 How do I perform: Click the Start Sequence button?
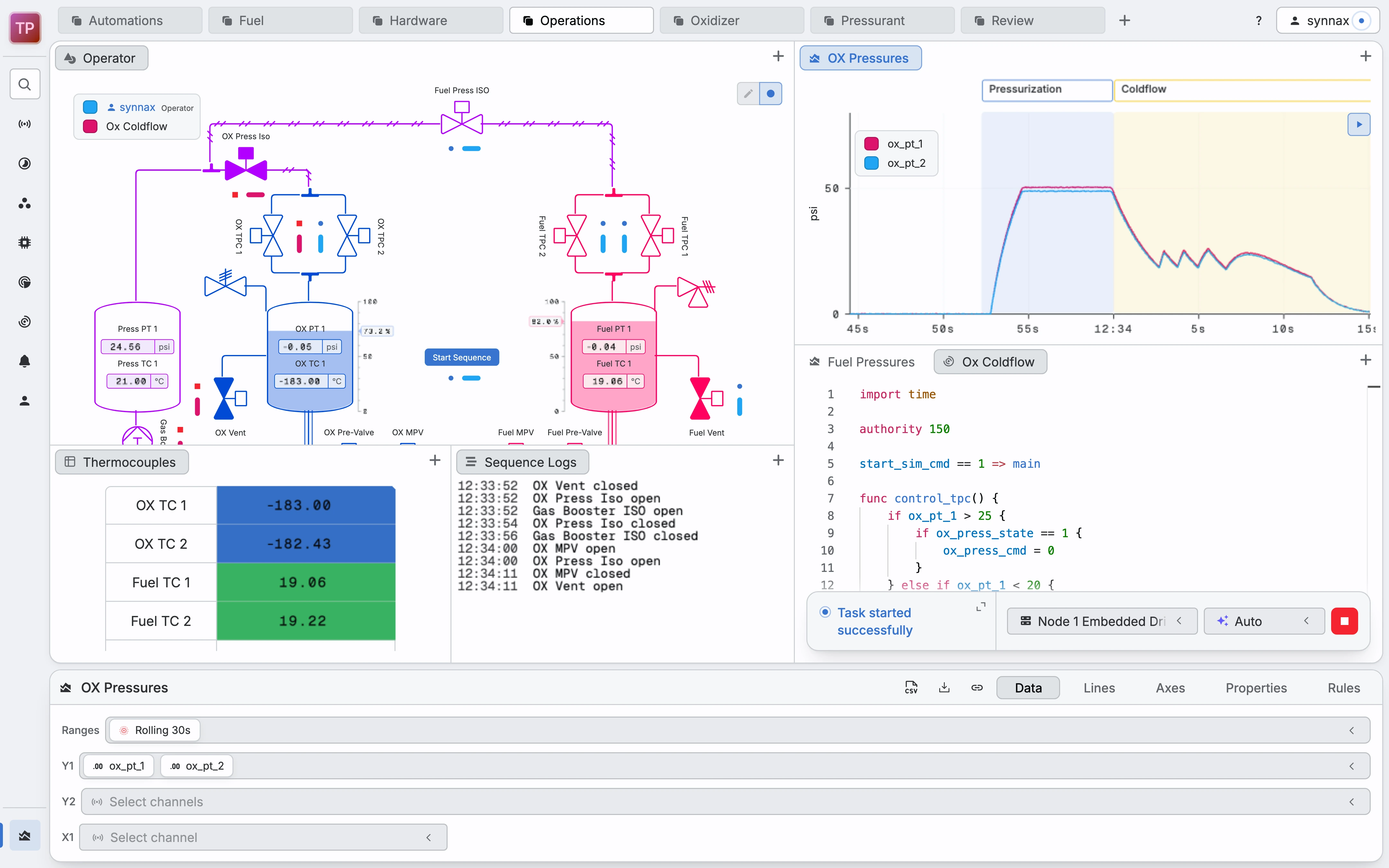[461, 357]
